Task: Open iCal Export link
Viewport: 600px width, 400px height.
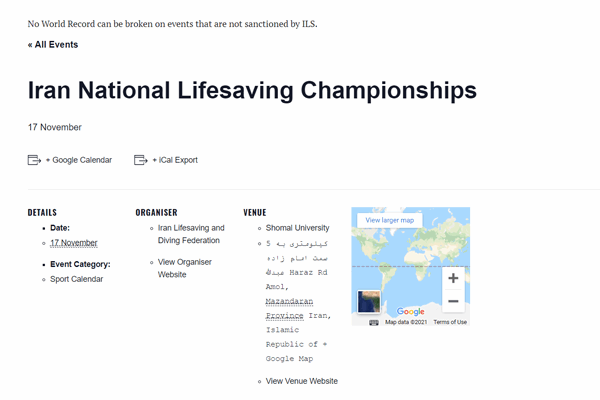Action: (x=175, y=160)
